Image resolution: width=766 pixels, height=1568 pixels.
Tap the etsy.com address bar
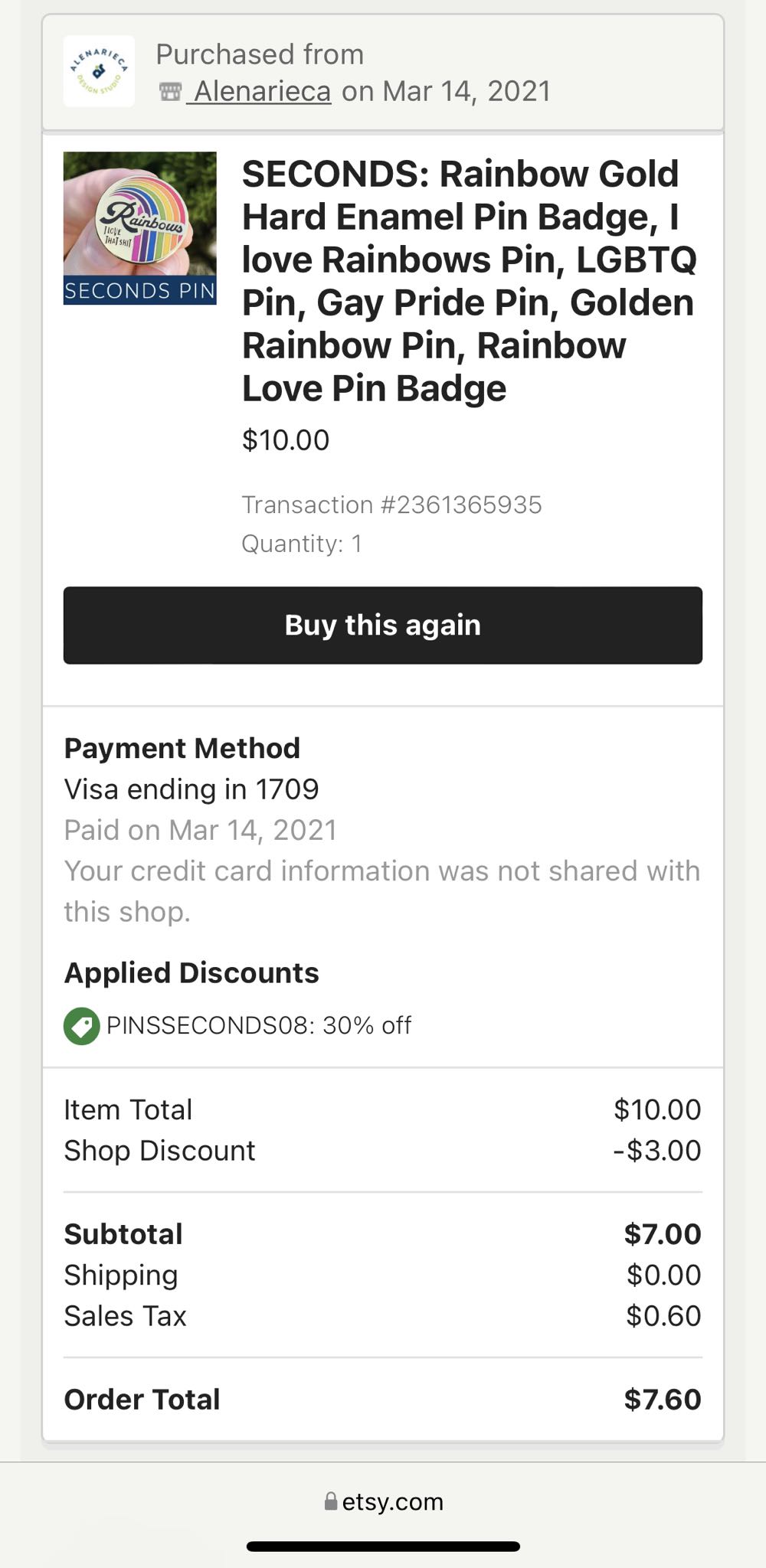[x=383, y=1501]
